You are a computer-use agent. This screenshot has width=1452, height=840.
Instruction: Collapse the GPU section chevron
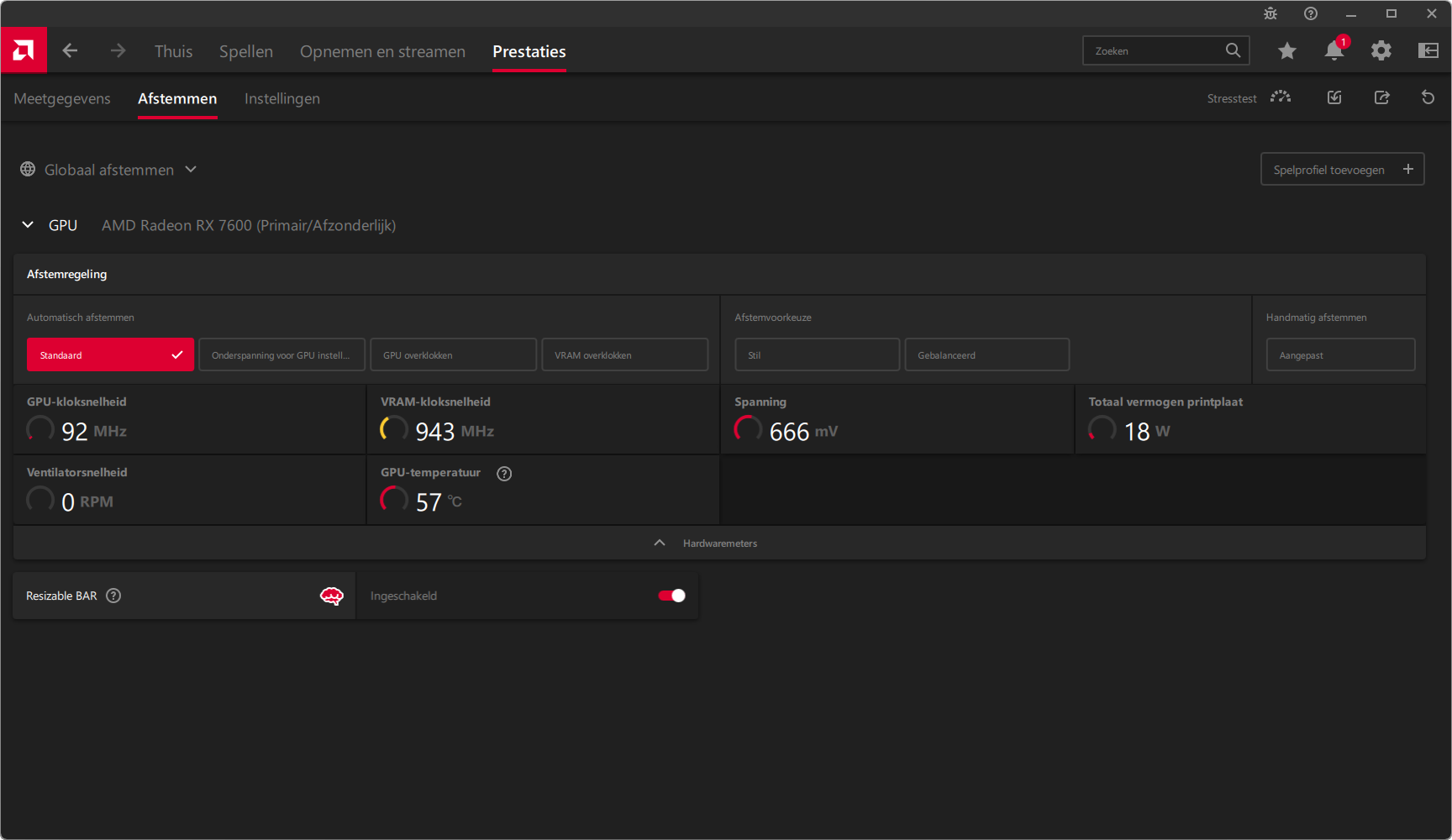coord(28,224)
